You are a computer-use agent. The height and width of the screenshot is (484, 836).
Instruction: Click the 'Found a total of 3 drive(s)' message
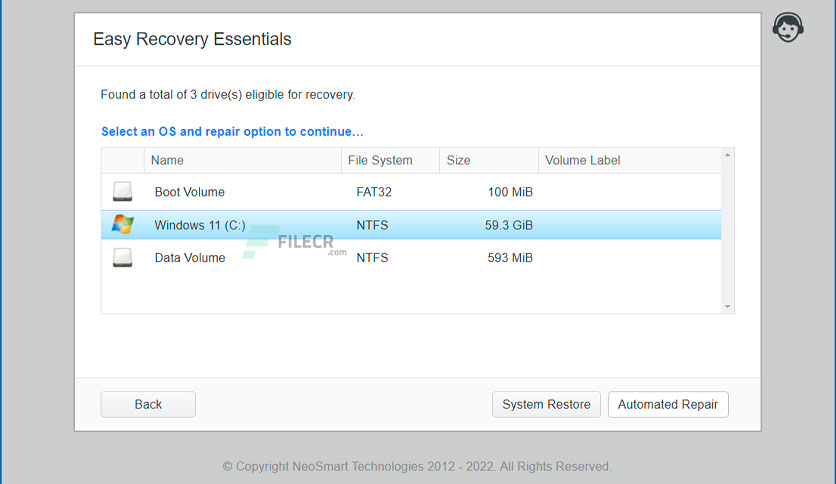[x=228, y=95]
